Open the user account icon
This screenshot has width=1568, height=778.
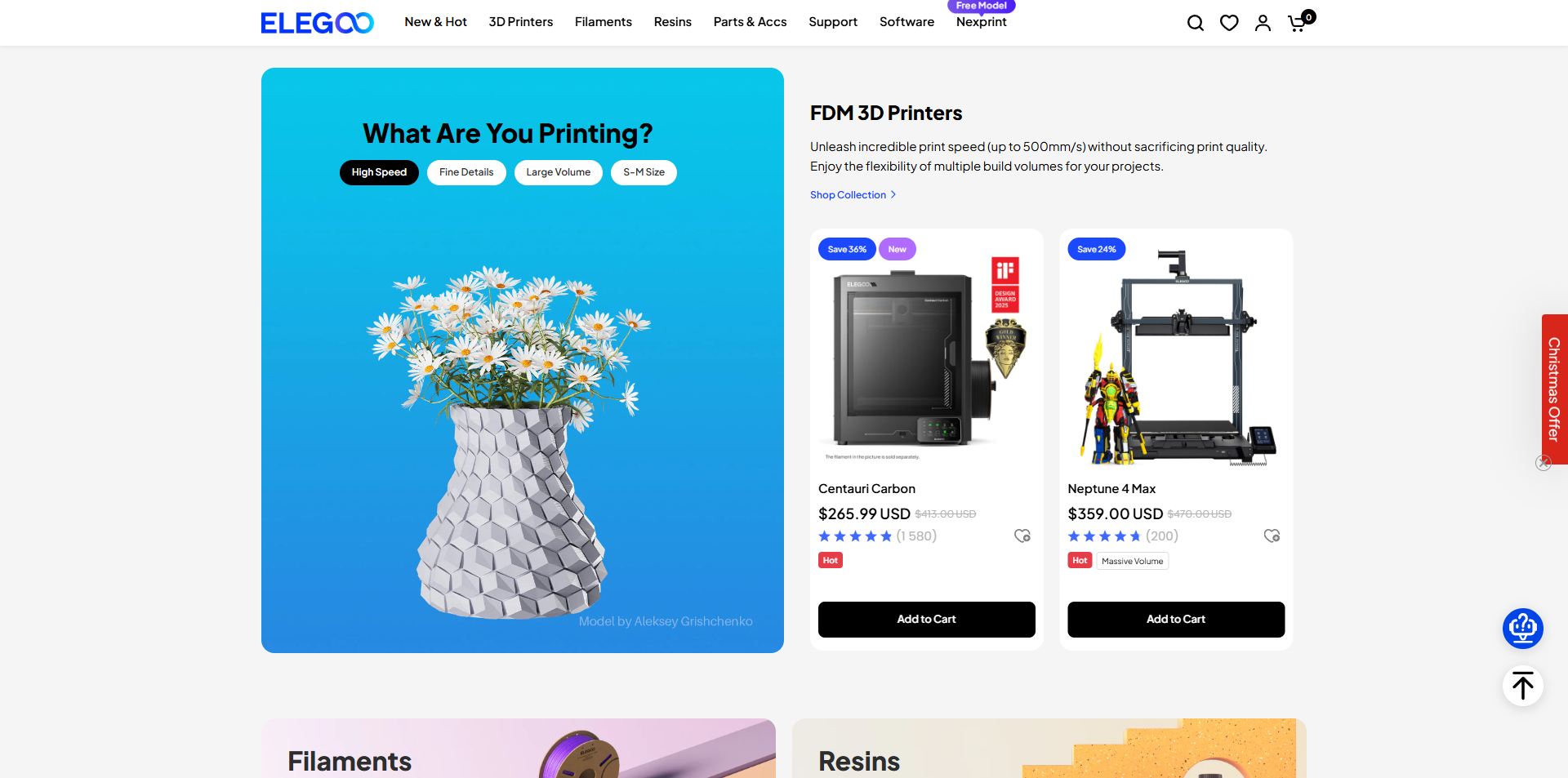pyautogui.click(x=1263, y=23)
